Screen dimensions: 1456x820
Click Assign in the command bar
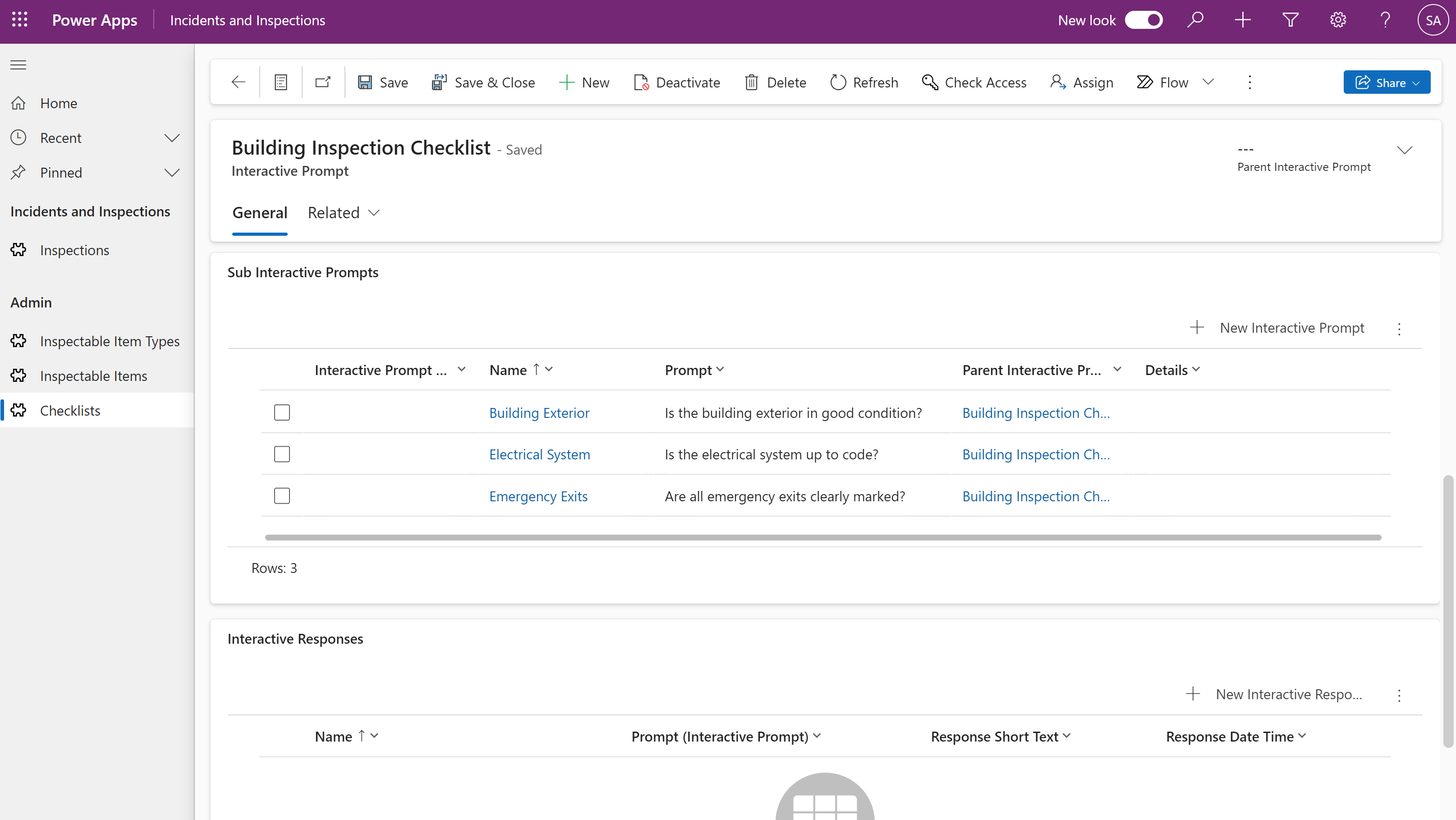pos(1082,82)
